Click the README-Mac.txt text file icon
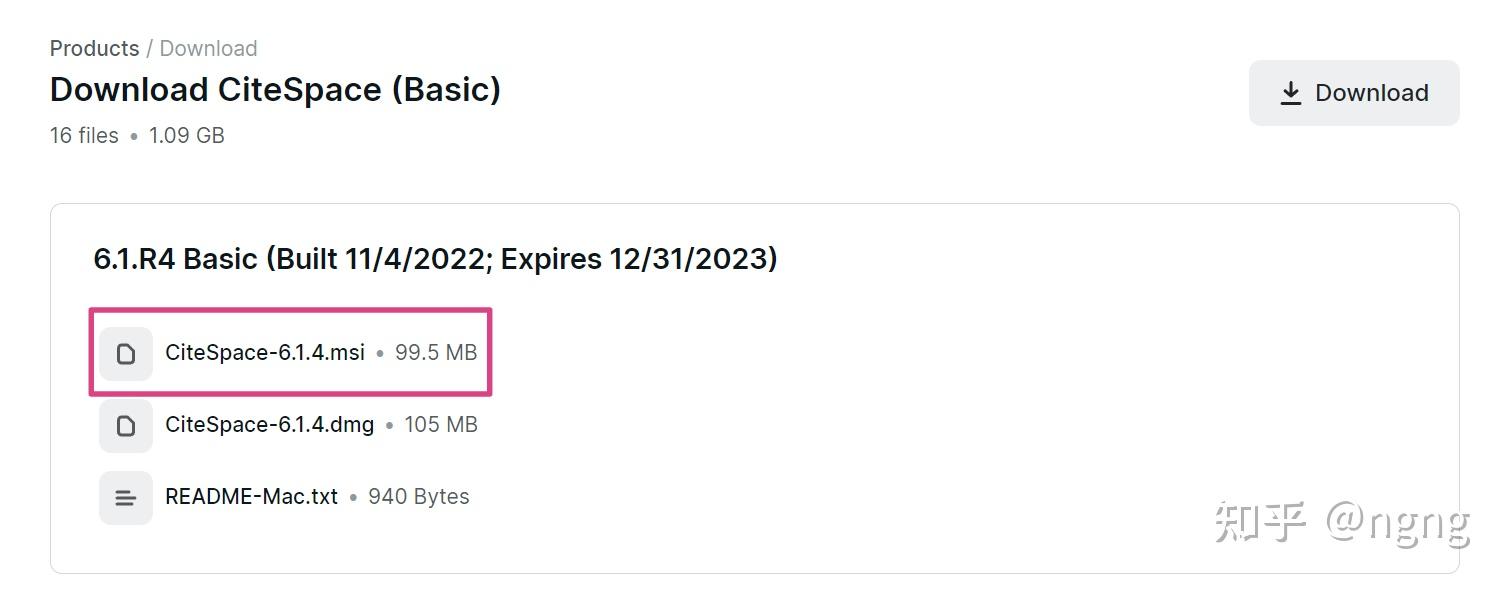 tap(126, 497)
